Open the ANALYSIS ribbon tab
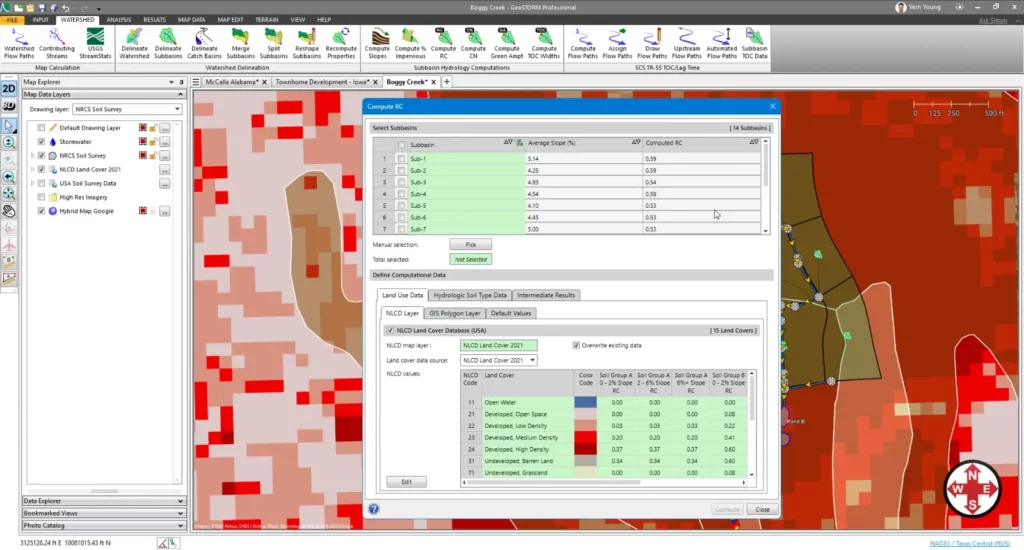 coord(119,20)
